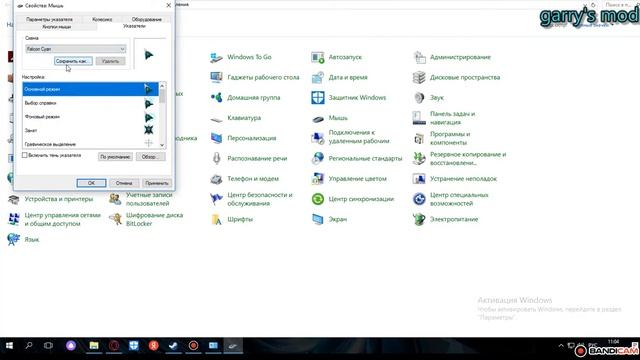The image size is (640, 360).
Task: Click the По умолчанию button
Action: 115,157
